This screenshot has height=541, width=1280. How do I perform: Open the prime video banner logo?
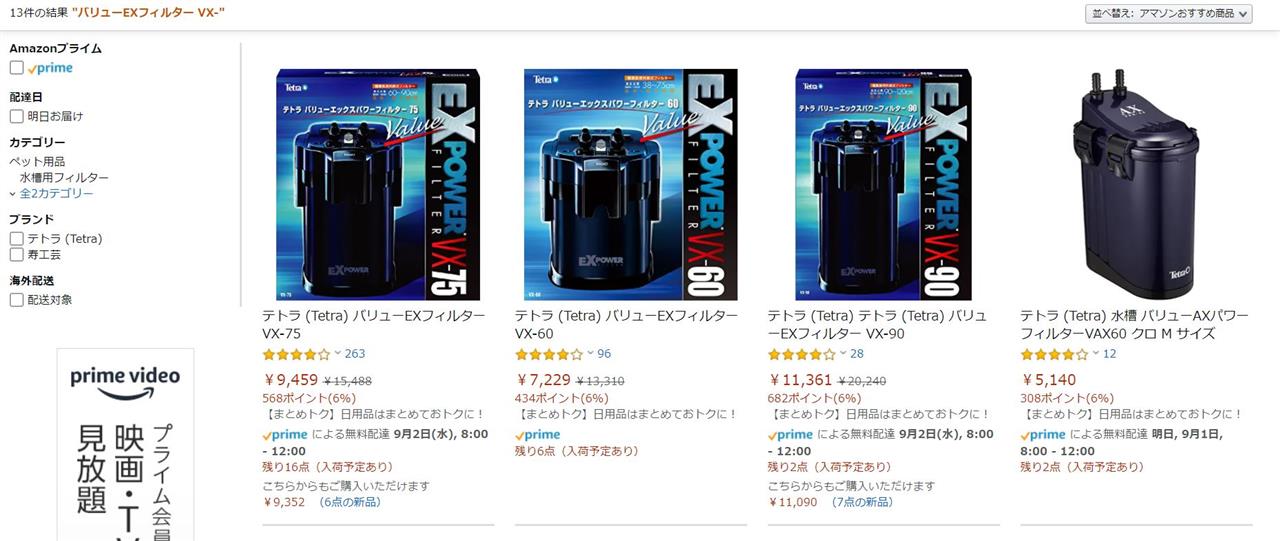coord(125,378)
